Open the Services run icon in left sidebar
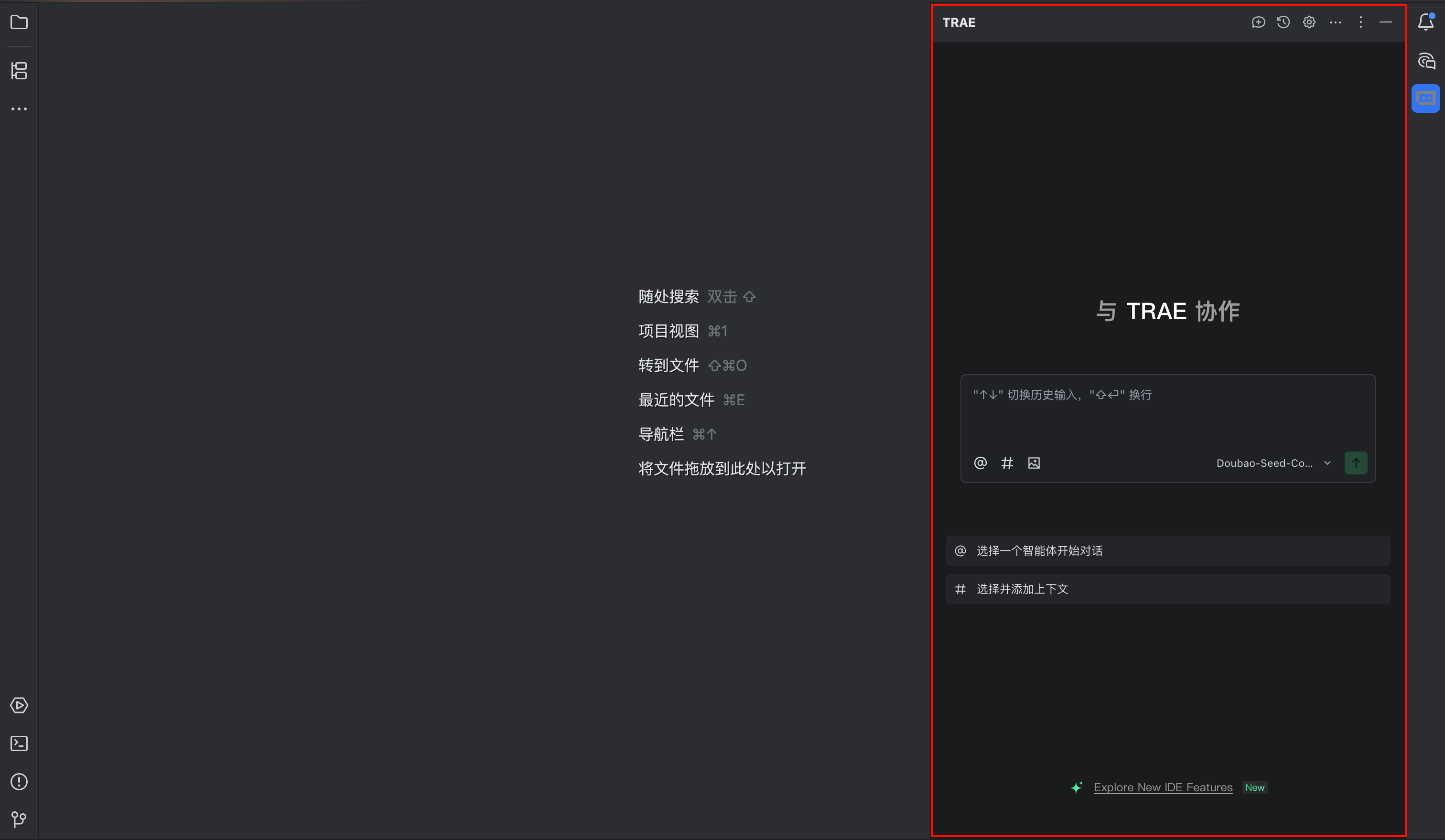Viewport: 1445px width, 840px height. click(19, 705)
